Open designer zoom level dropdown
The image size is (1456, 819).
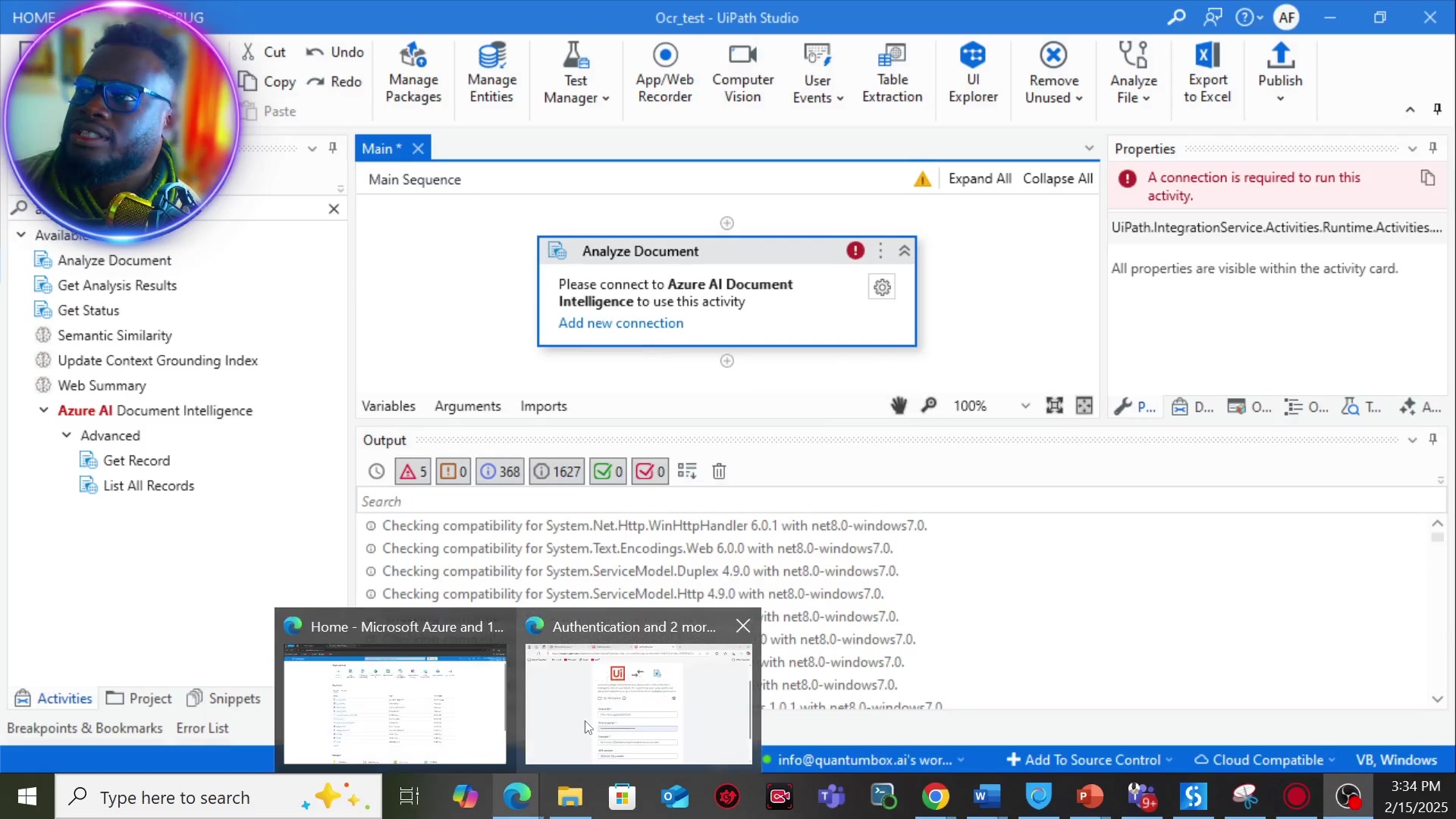(x=1025, y=406)
